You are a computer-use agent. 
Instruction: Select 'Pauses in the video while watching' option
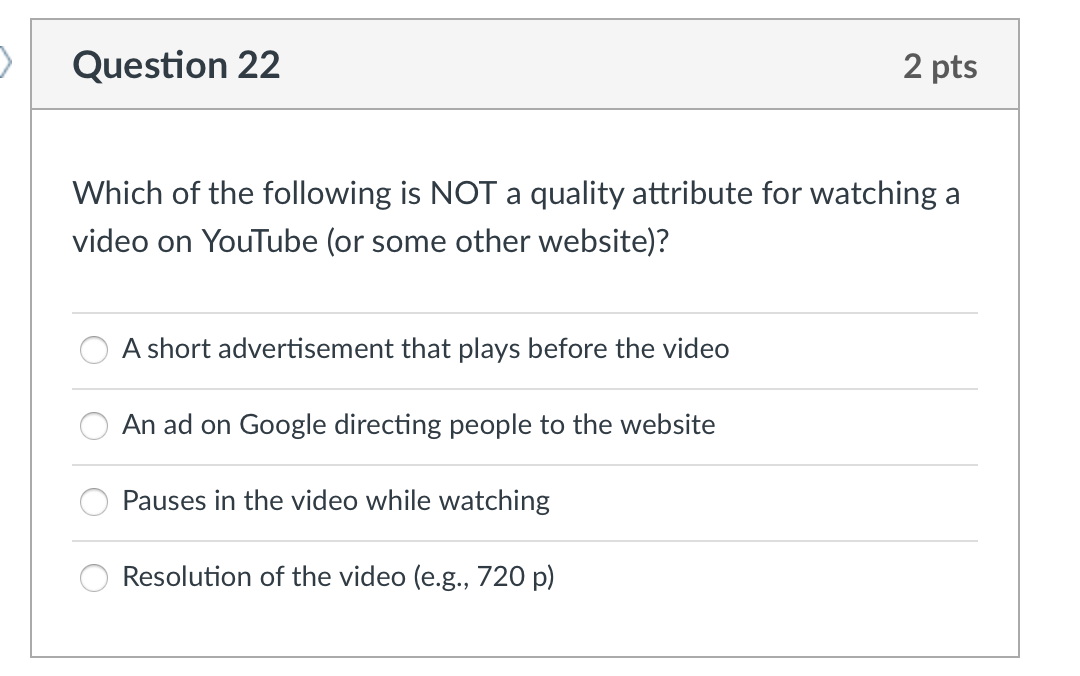[x=93, y=502]
